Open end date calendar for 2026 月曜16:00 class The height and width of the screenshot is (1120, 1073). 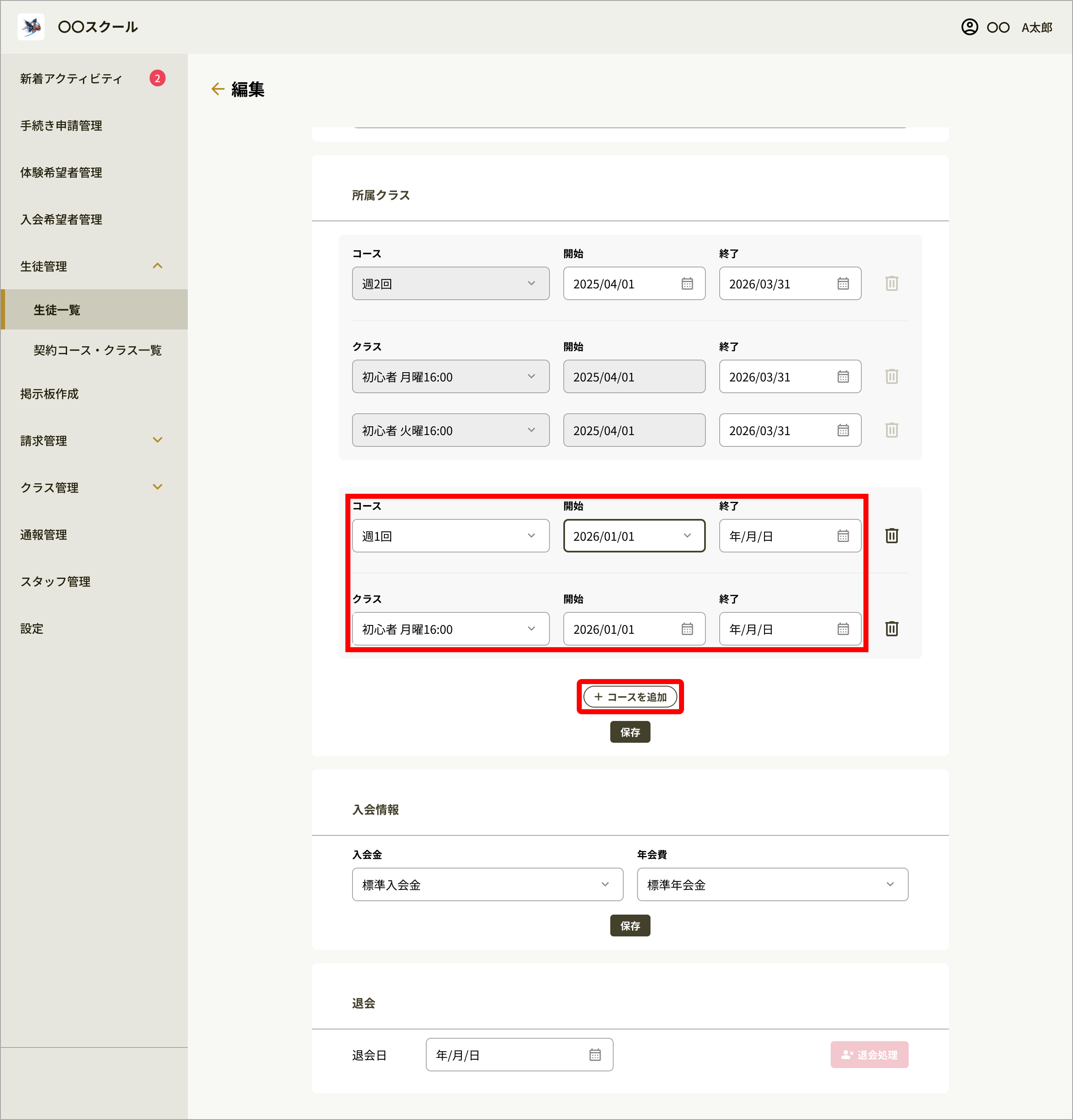pyautogui.click(x=843, y=629)
